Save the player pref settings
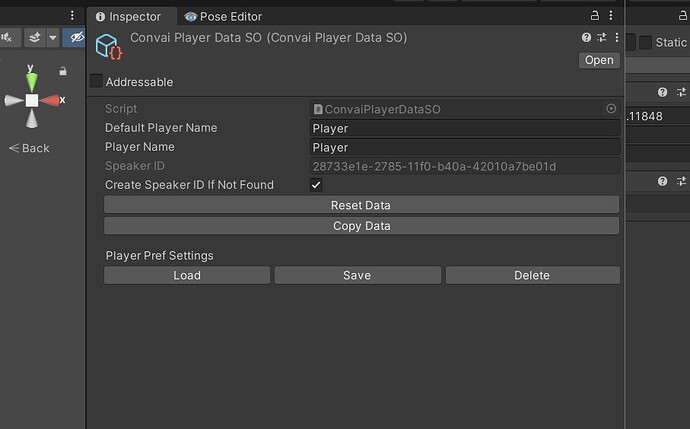The width and height of the screenshot is (690, 429). (x=357, y=275)
